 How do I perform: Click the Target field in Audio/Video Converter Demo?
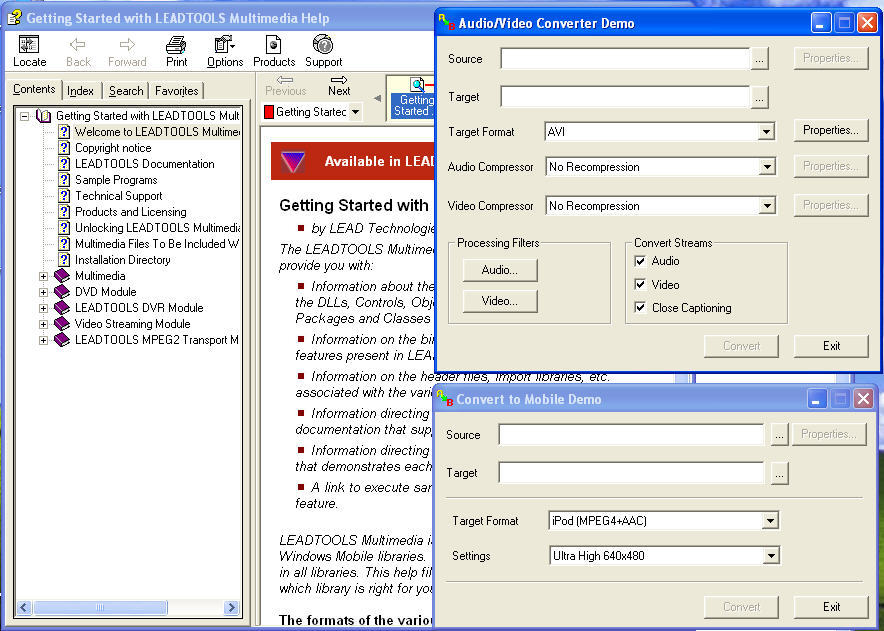[x=625, y=97]
